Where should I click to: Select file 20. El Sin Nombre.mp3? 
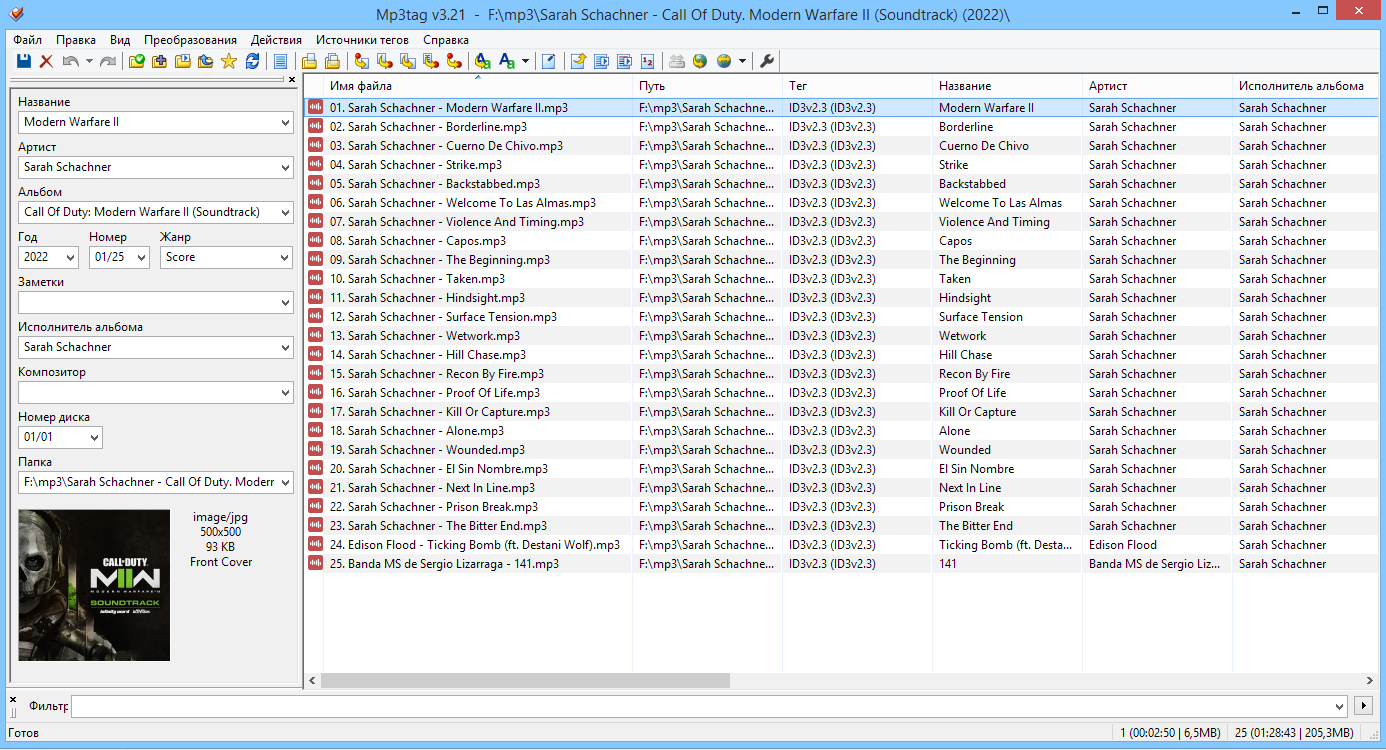pyautogui.click(x=439, y=469)
